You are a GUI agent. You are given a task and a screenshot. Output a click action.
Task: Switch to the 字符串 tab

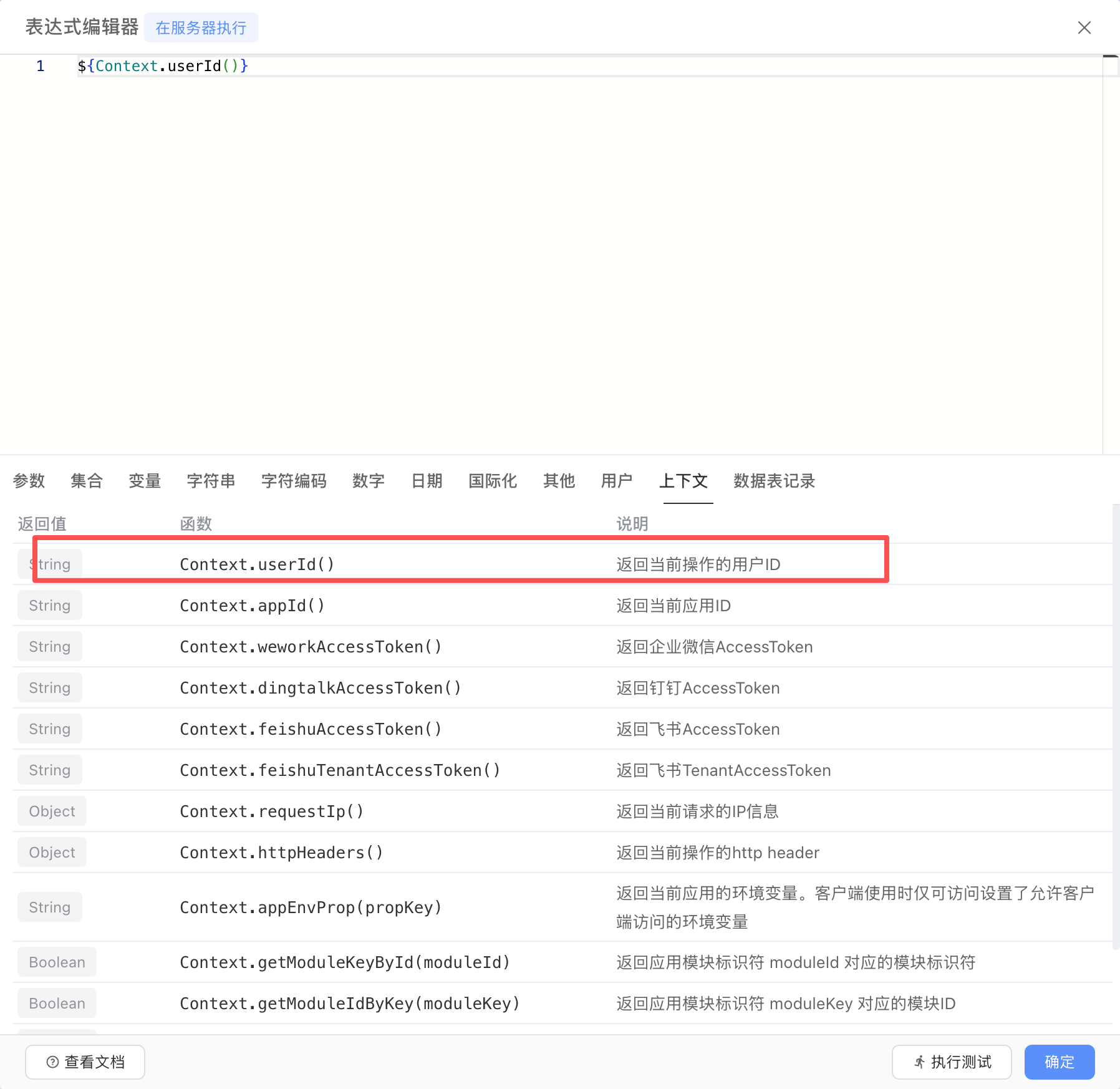tap(211, 481)
